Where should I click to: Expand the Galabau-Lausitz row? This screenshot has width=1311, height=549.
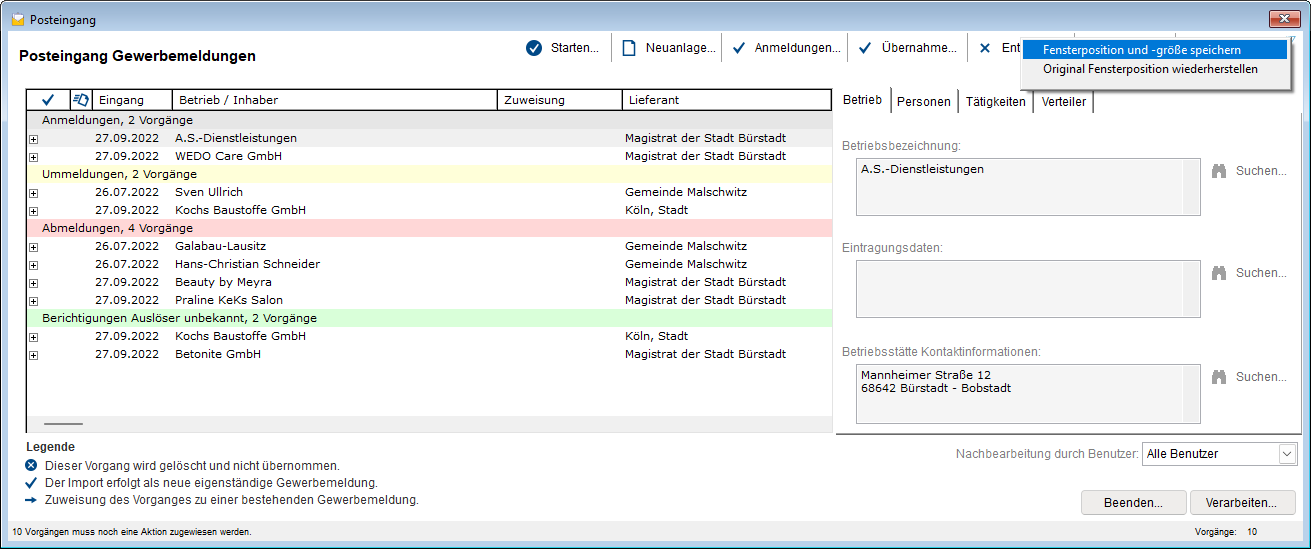click(x=33, y=247)
